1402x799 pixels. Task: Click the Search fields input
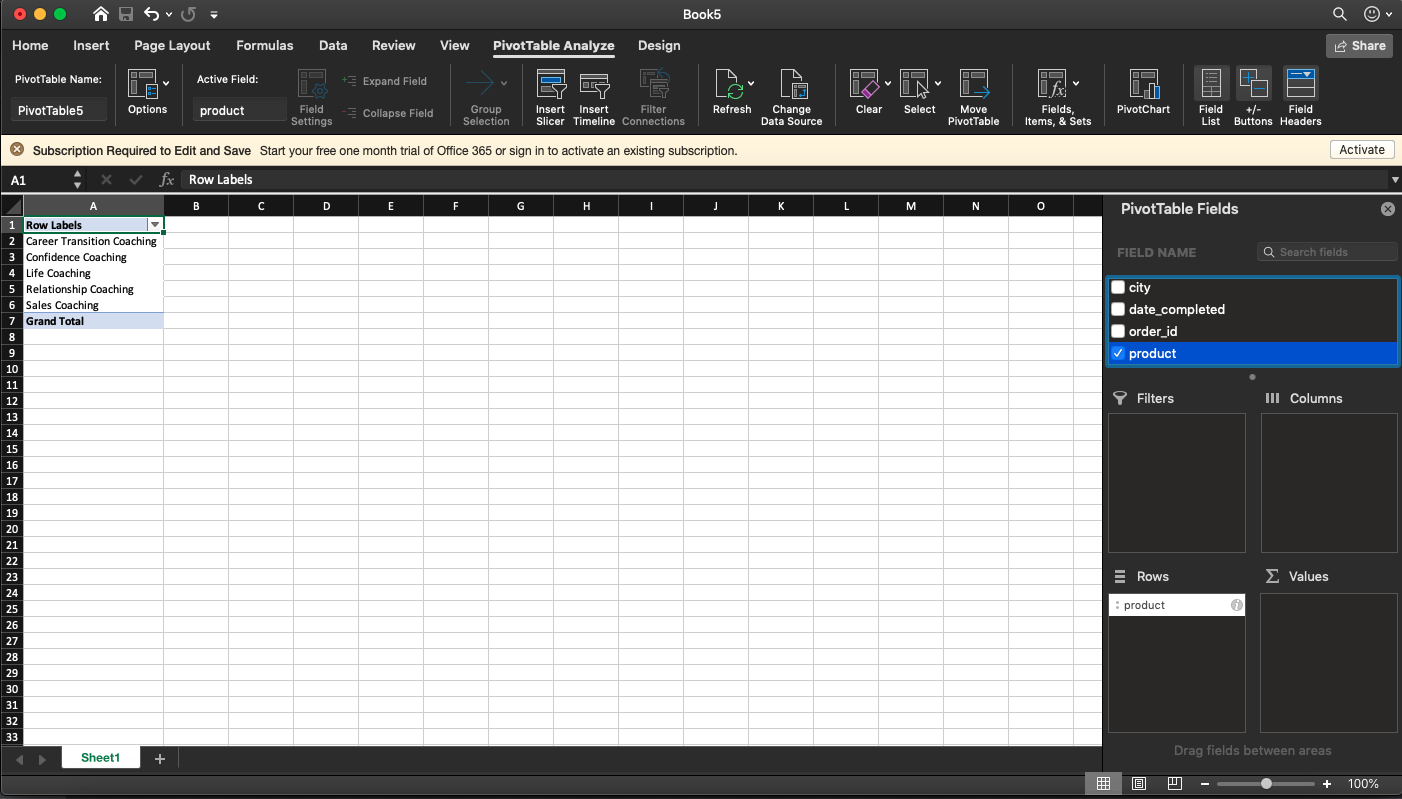point(1327,252)
